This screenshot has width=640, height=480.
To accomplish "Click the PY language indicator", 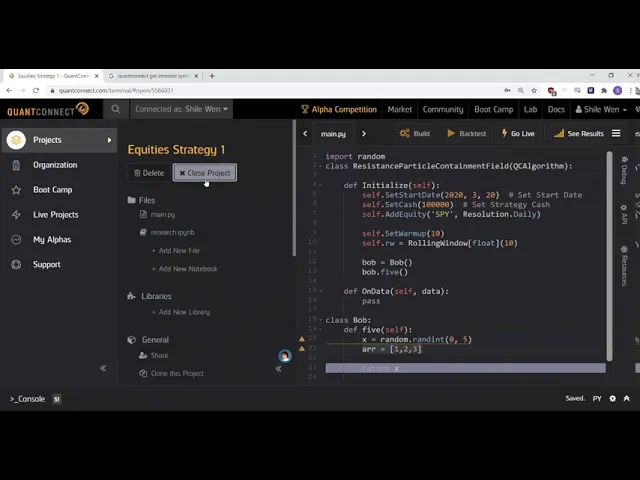I will (x=597, y=399).
